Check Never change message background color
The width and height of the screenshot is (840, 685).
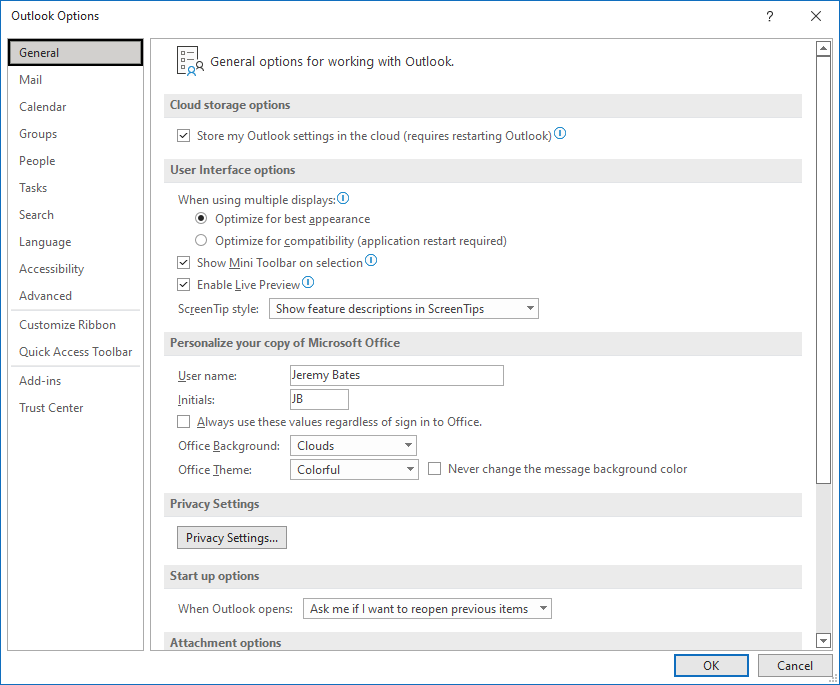(434, 469)
